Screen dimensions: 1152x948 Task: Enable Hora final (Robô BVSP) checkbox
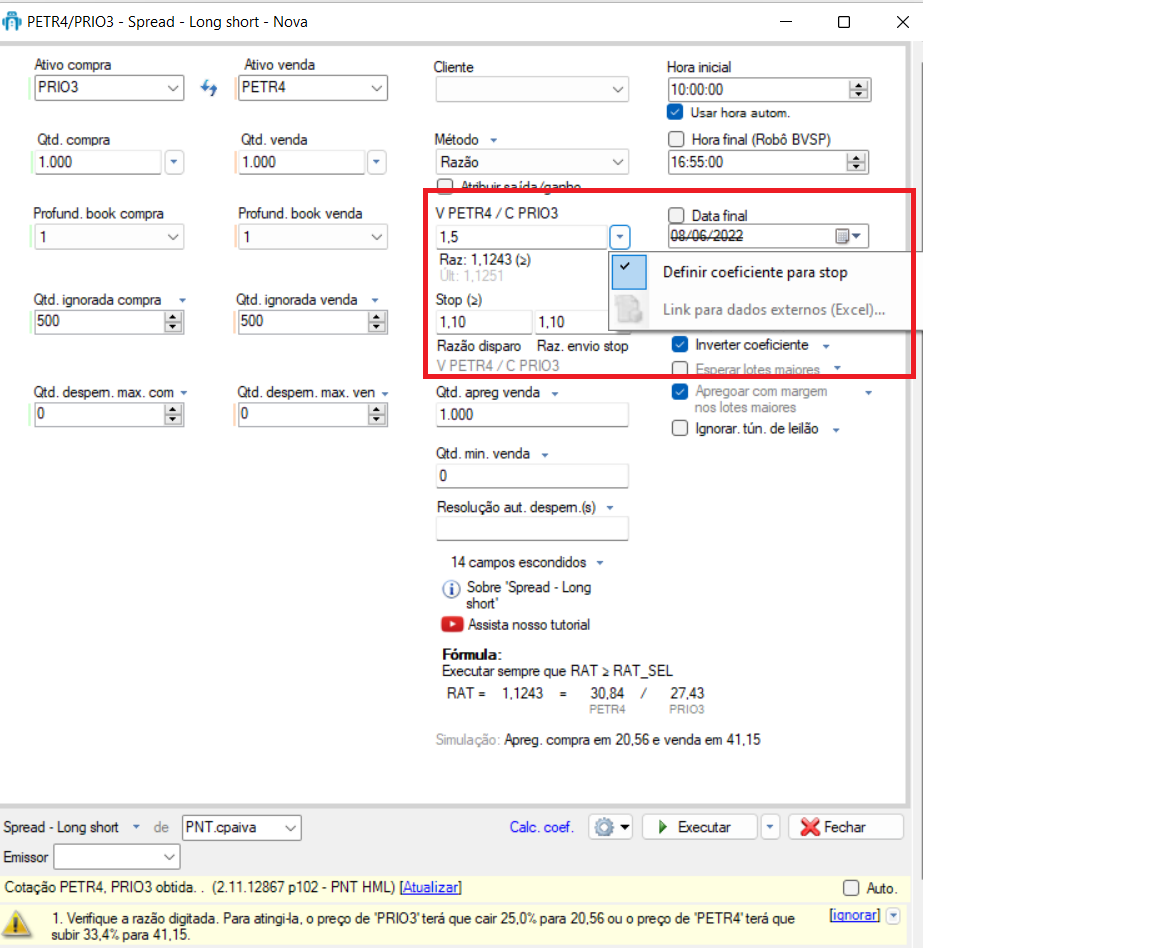coord(677,140)
